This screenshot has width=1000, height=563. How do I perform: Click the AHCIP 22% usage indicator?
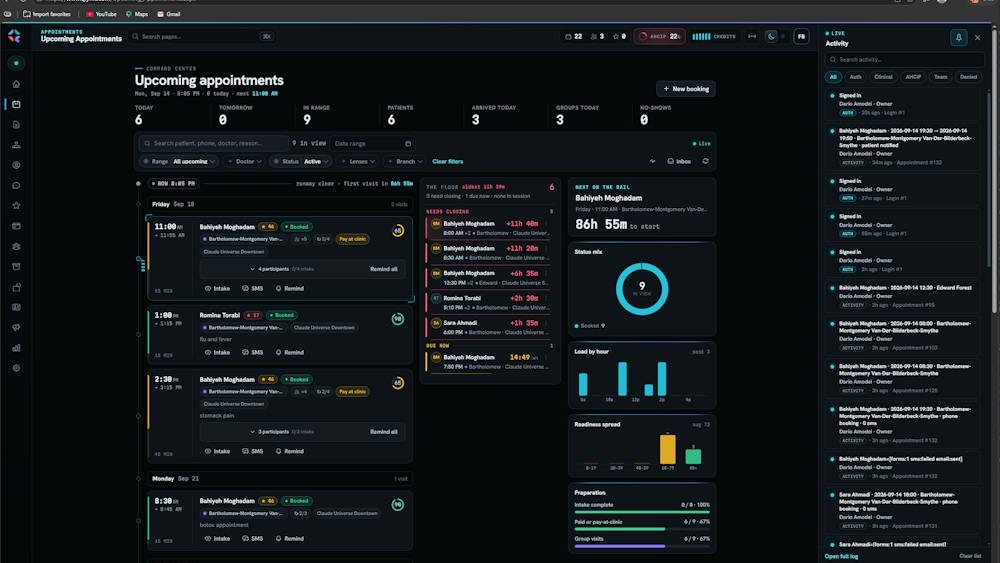coord(659,36)
